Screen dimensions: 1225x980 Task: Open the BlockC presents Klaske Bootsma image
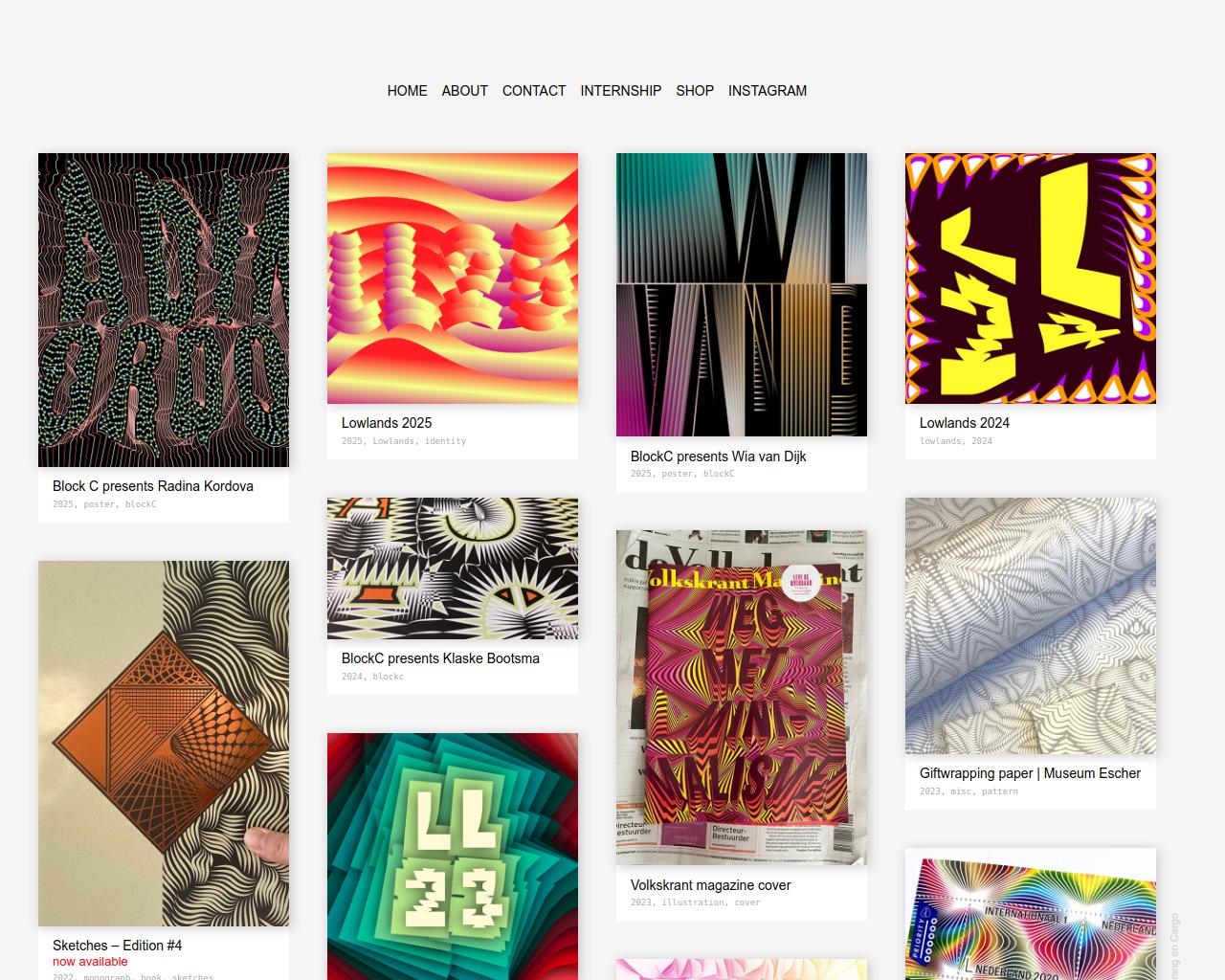pos(453,568)
